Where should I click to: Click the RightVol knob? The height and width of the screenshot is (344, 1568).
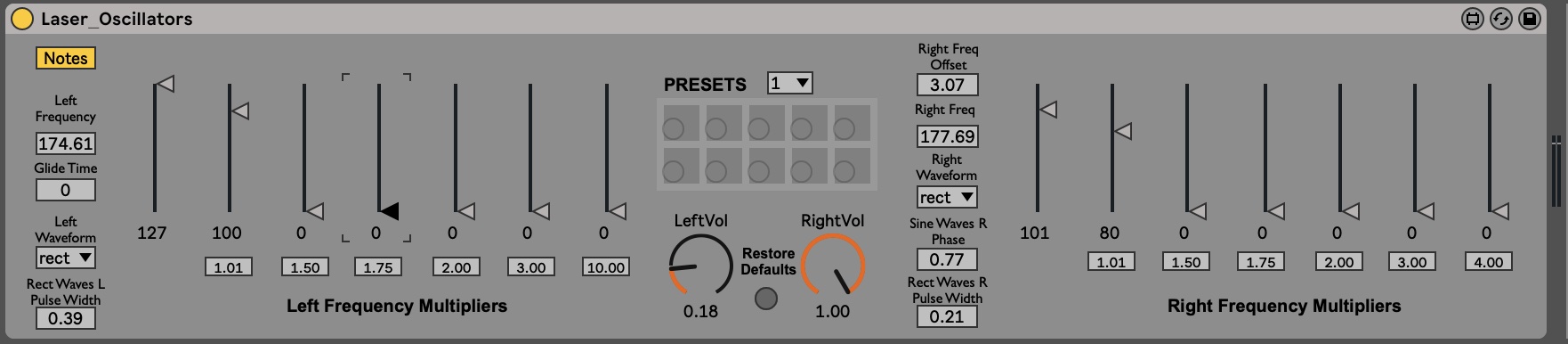(833, 266)
